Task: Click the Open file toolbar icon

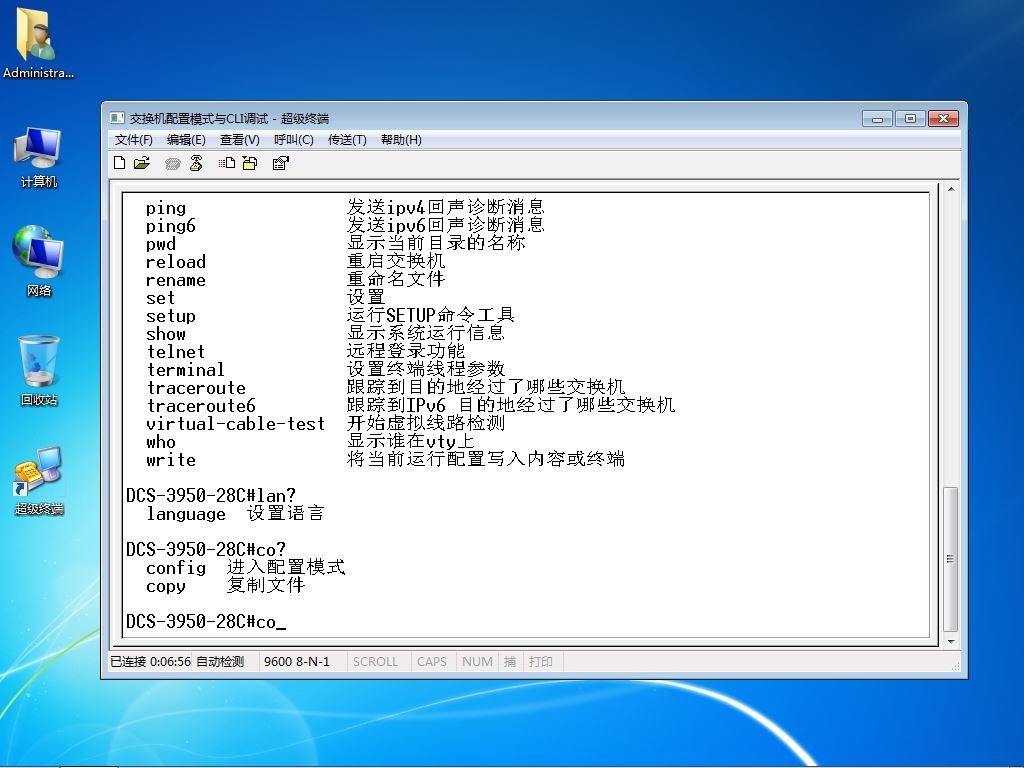Action: coord(142,163)
